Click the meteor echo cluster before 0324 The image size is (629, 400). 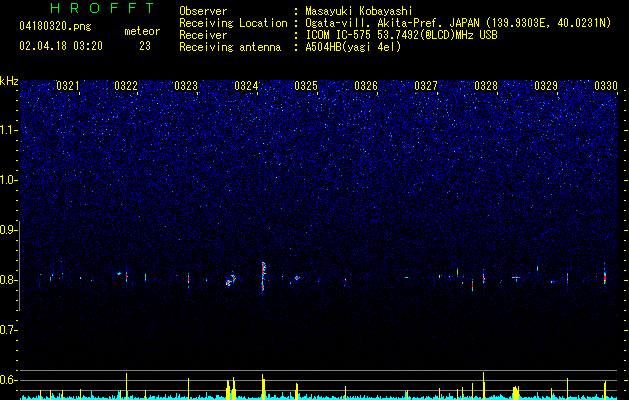click(x=231, y=279)
